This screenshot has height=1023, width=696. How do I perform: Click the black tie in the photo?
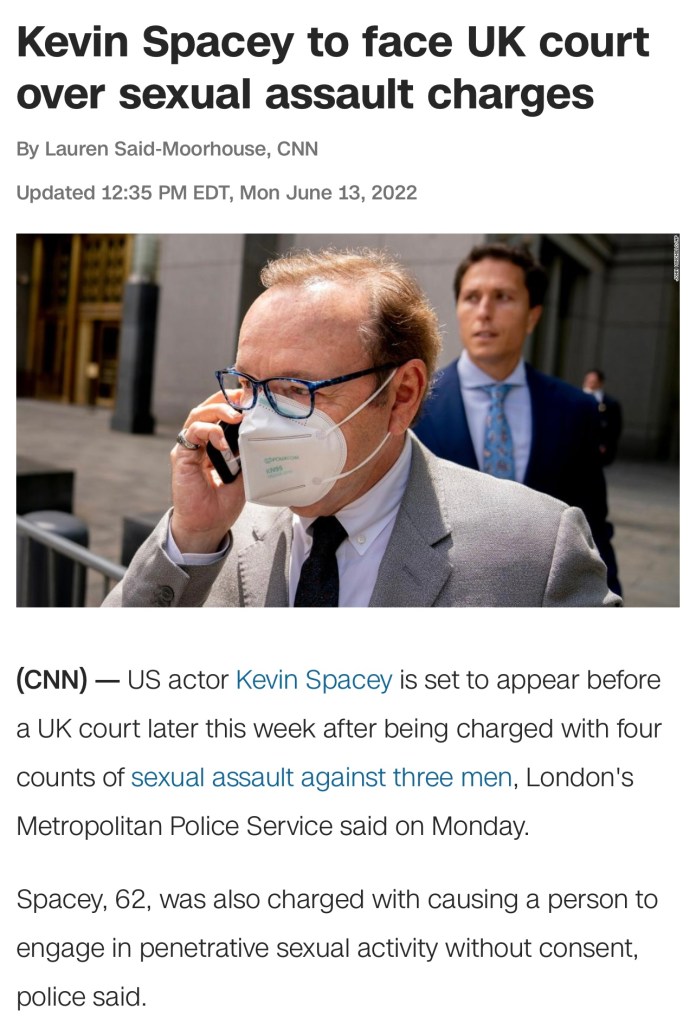point(320,561)
